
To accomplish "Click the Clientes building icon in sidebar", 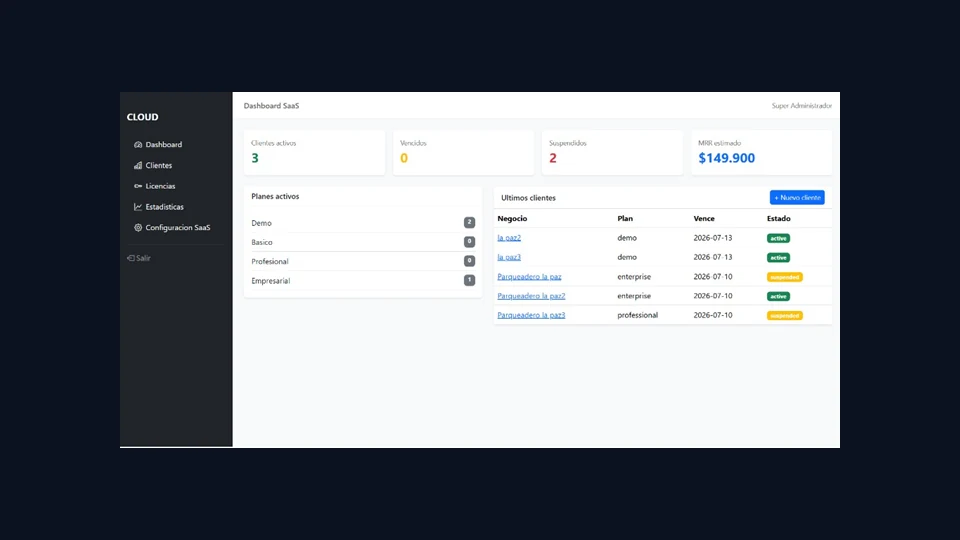I will point(138,165).
